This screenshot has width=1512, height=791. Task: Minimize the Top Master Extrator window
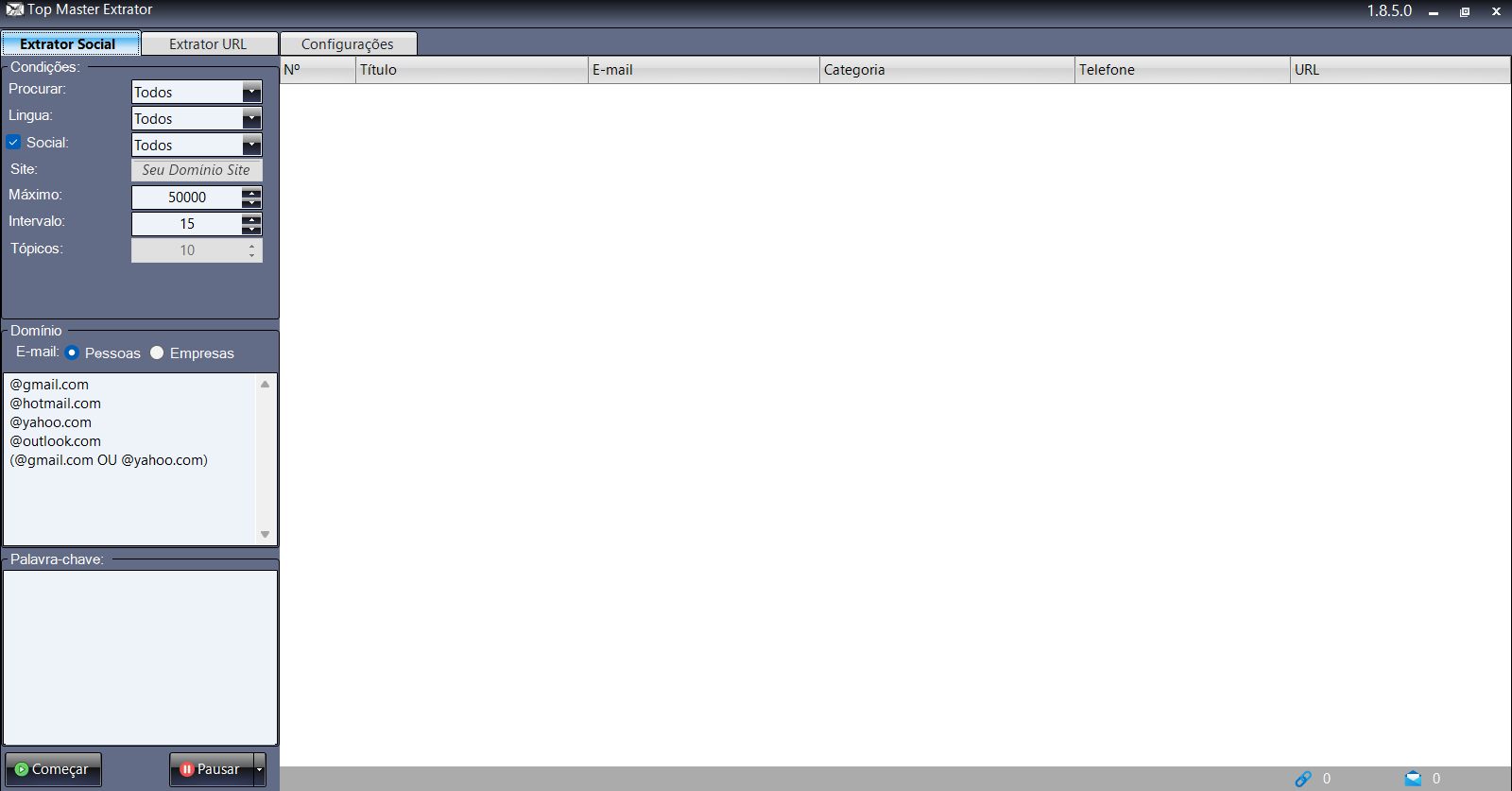coord(1434,12)
